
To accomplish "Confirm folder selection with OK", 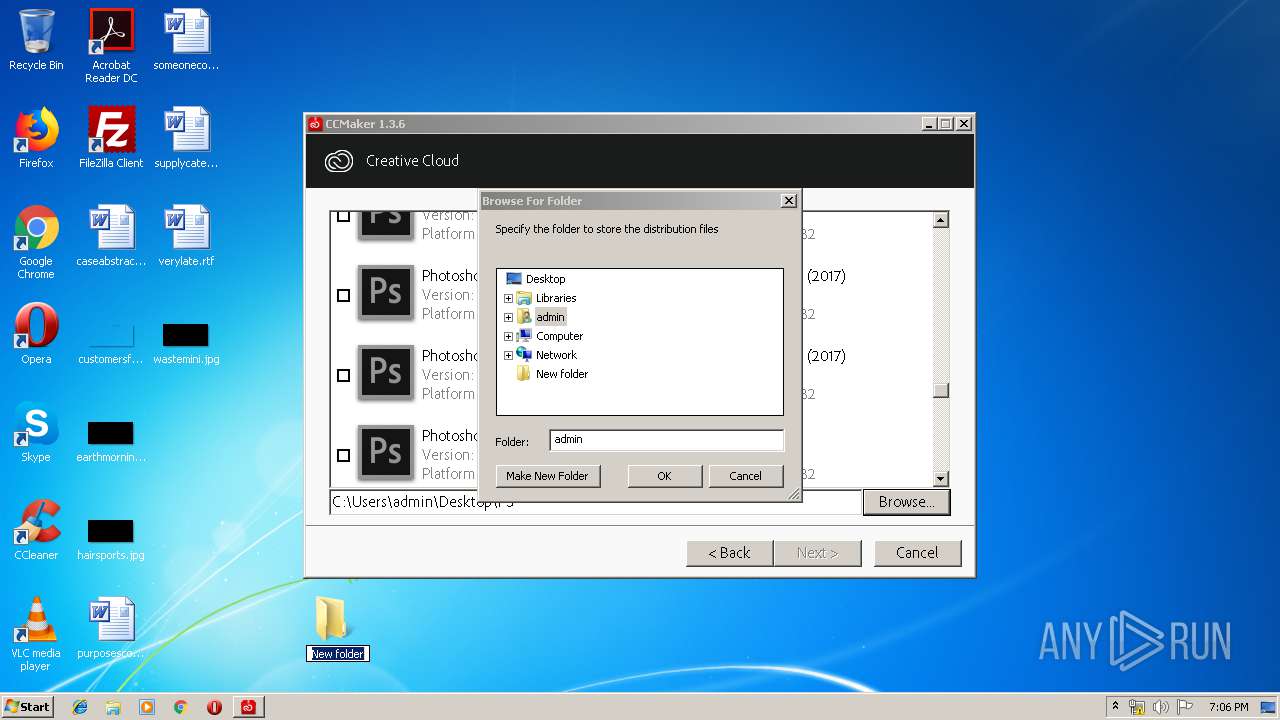I will pos(664,476).
